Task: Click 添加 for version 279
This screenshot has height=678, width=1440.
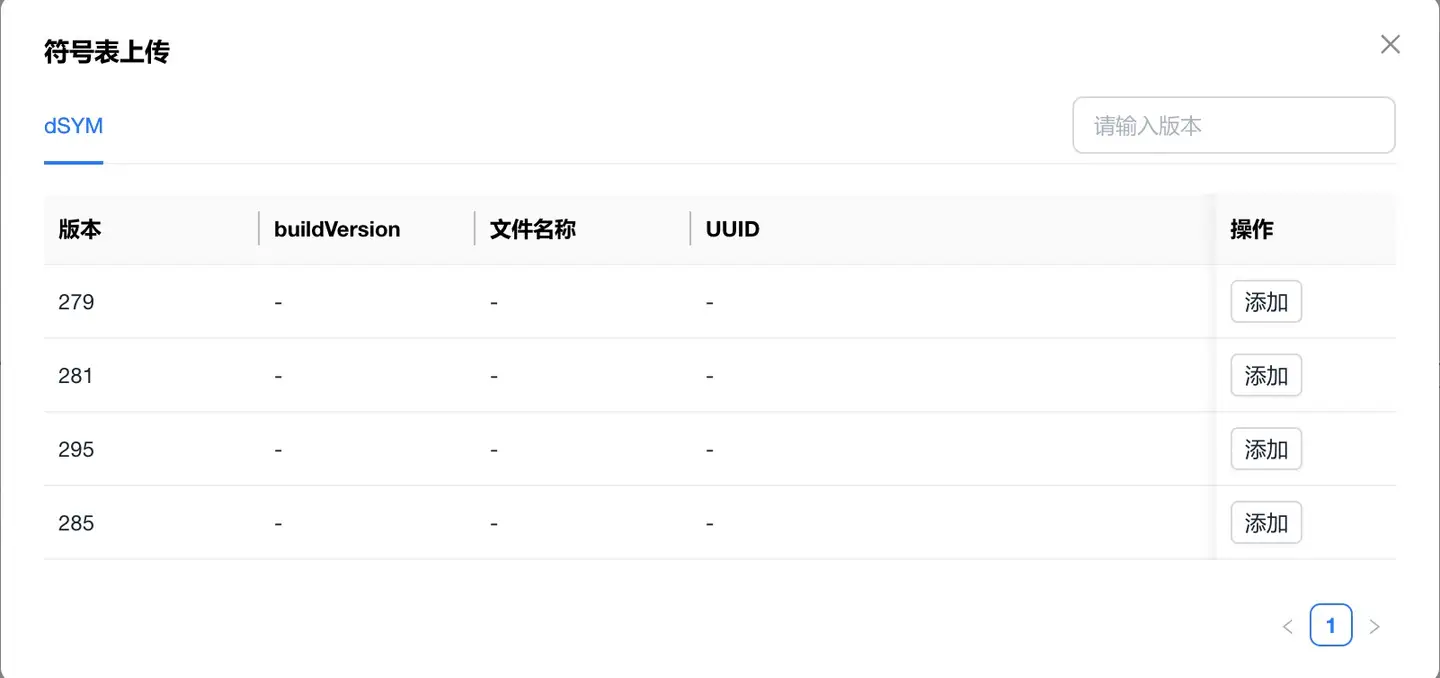Action: coord(1265,302)
